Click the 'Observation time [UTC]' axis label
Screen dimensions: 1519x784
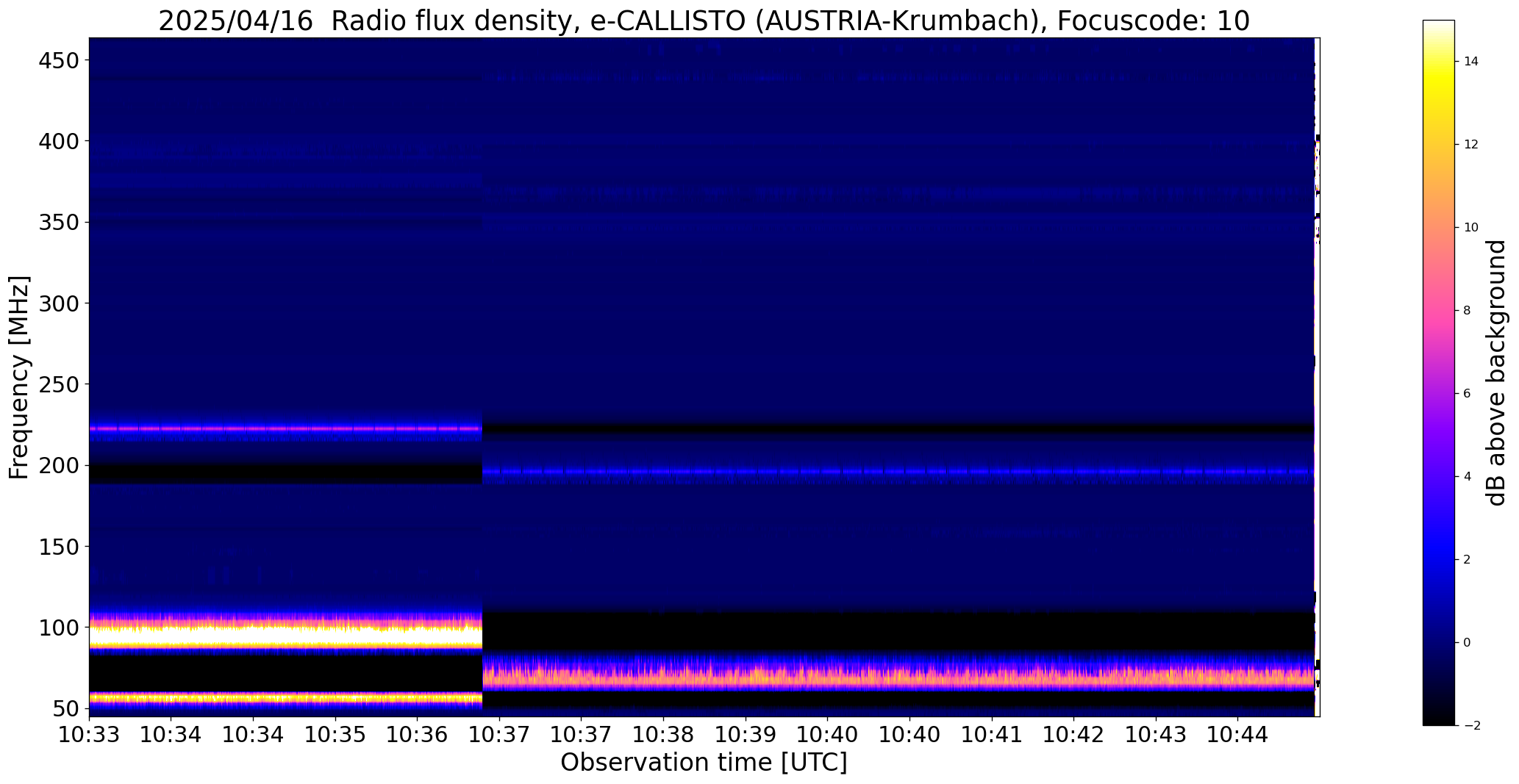coord(704,762)
